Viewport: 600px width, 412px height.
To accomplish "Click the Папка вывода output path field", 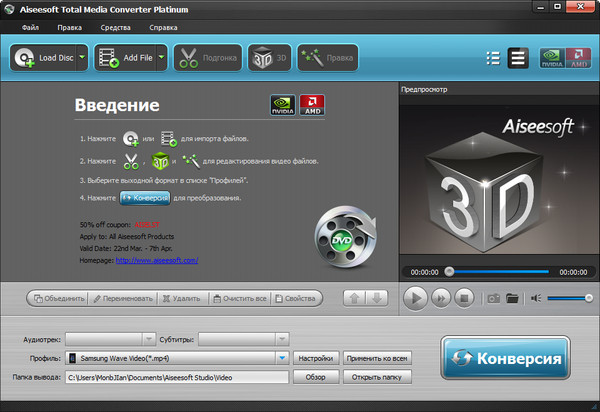I will [x=177, y=377].
